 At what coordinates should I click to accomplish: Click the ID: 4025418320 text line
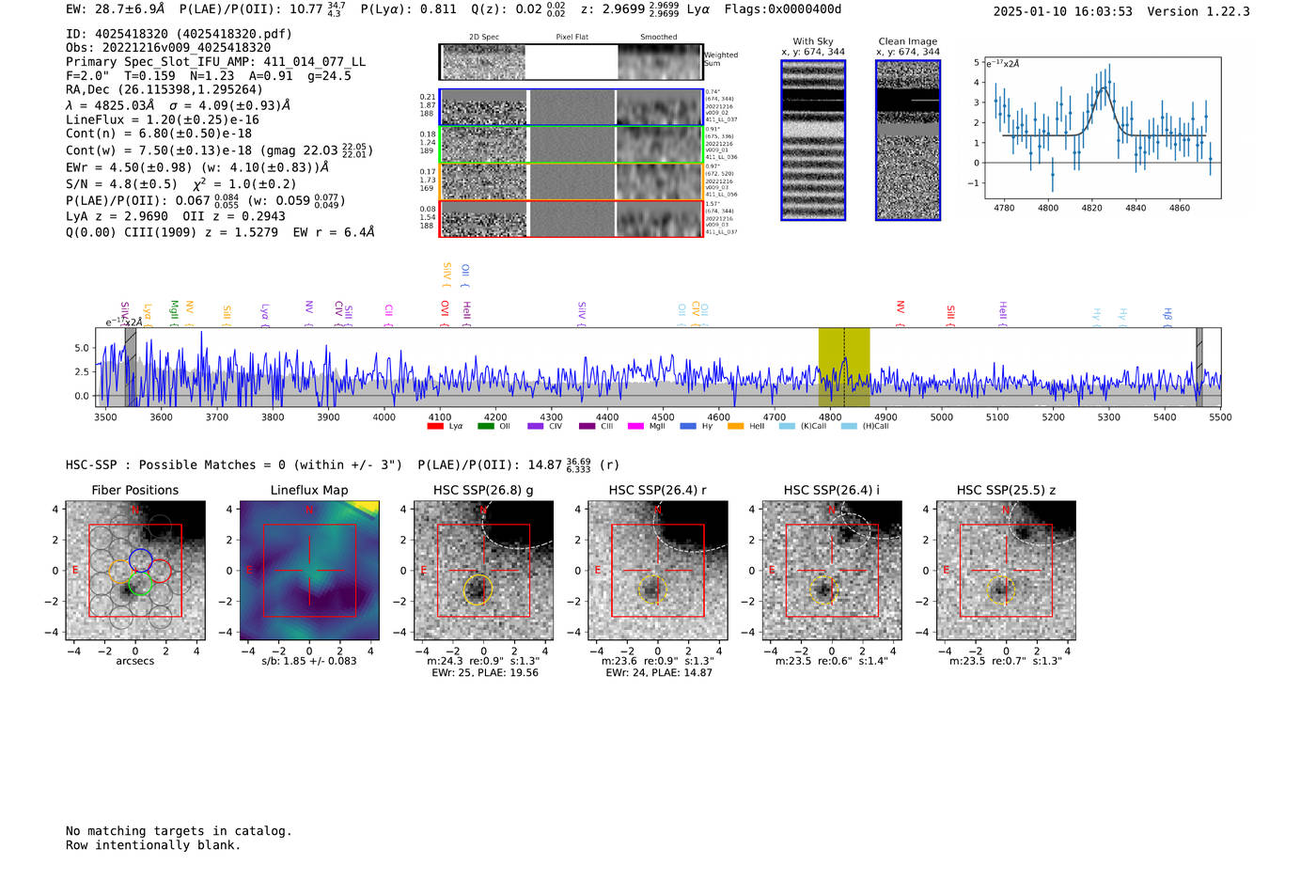pyautogui.click(x=179, y=34)
